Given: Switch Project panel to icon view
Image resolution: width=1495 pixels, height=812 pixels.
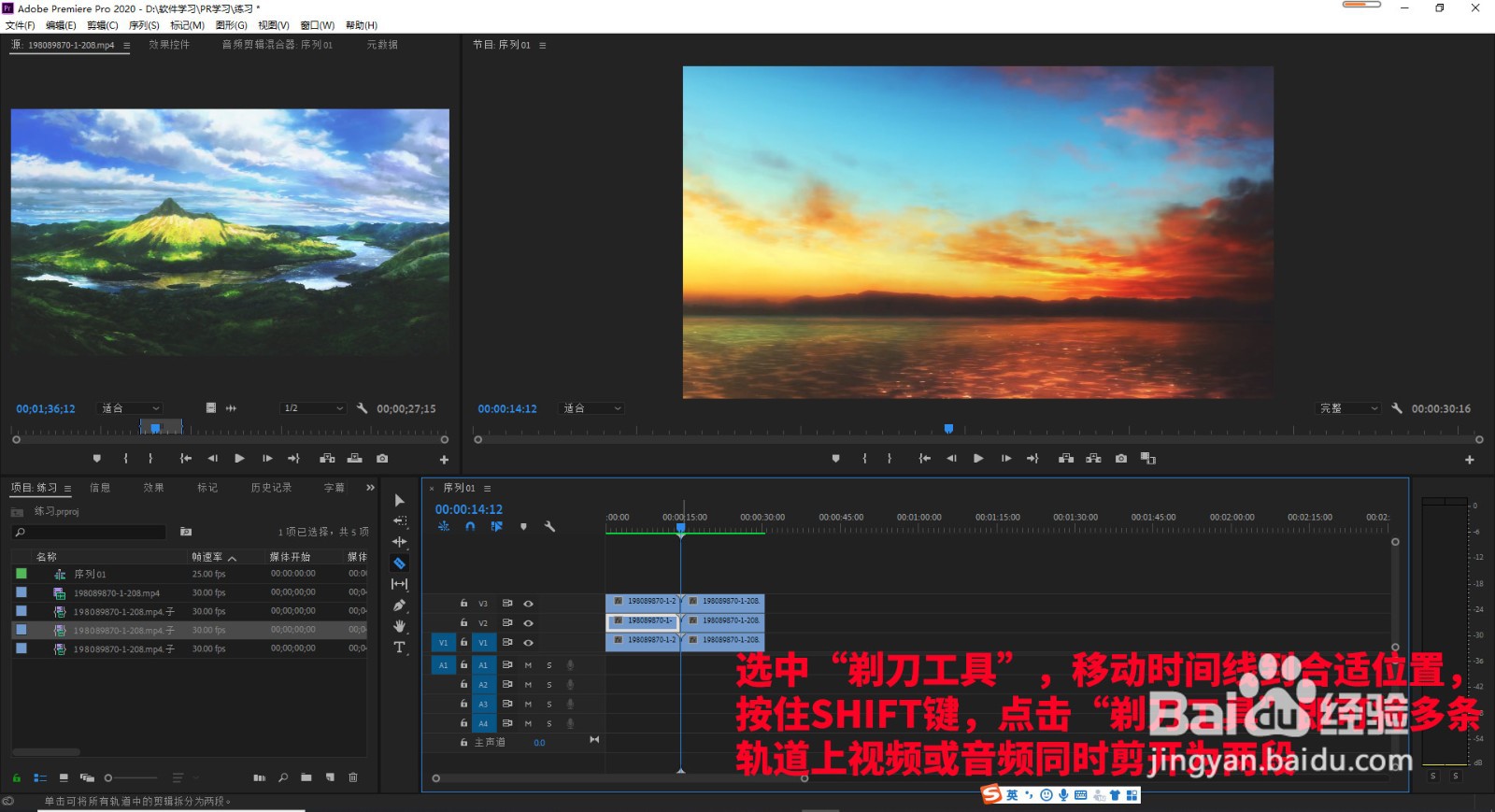Looking at the screenshot, I should click(x=64, y=777).
